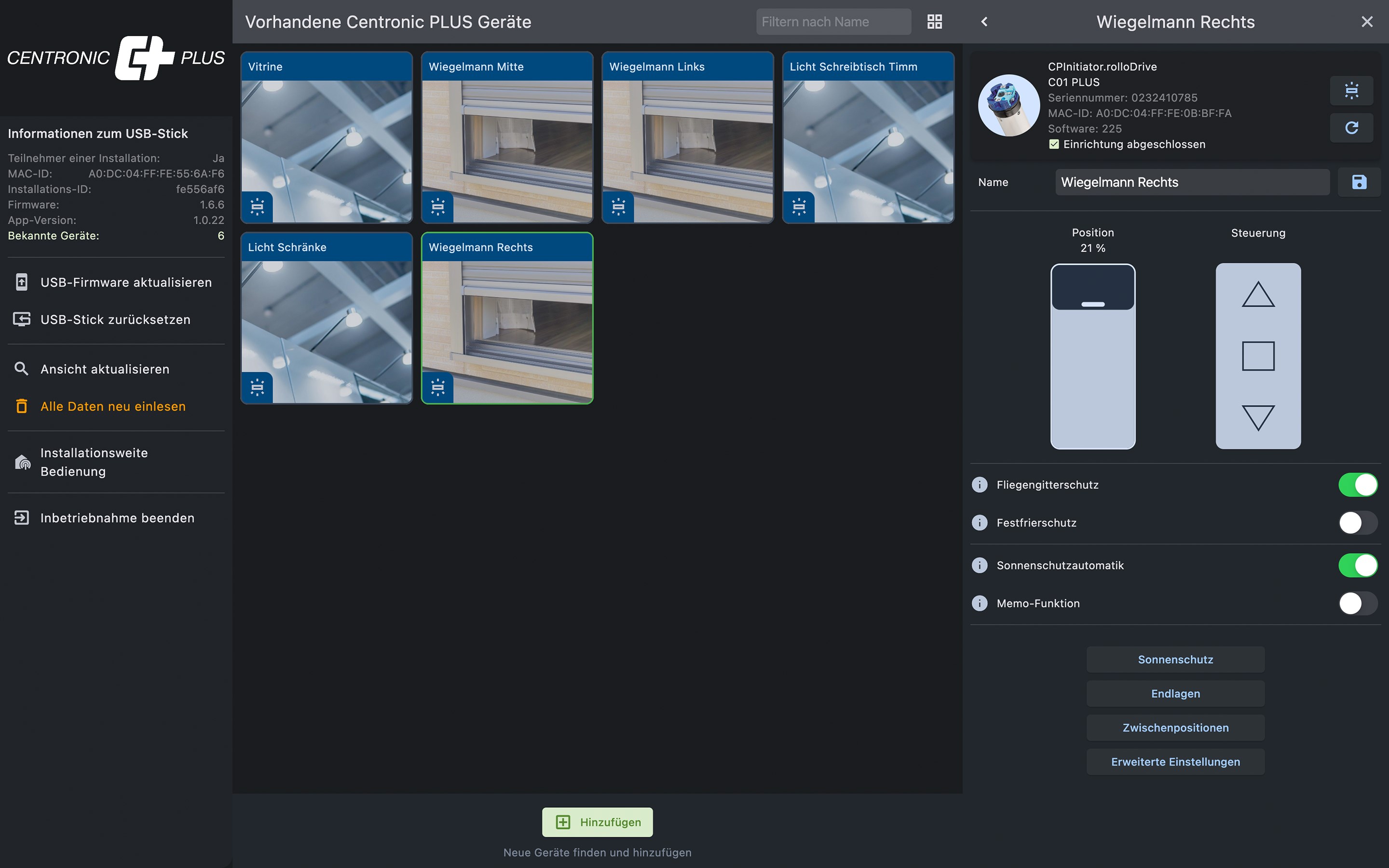Select USB-Firmware aktualisieren menu entry
The width and height of the screenshot is (1389, 868).
126,283
